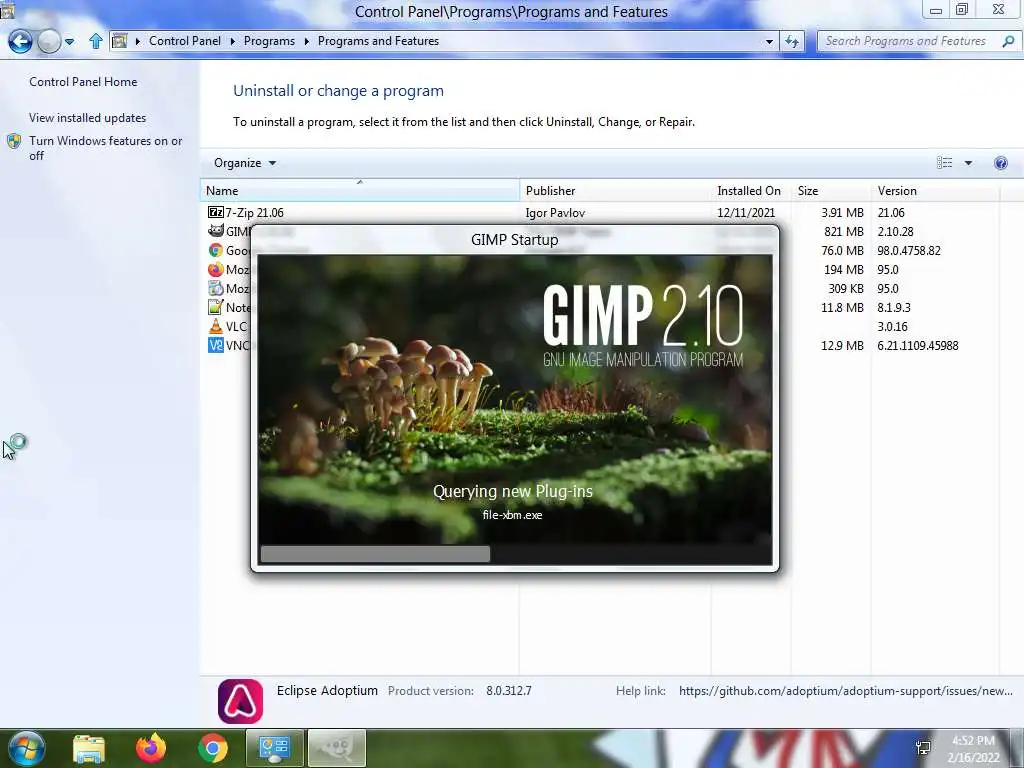Image resolution: width=1024 pixels, height=768 pixels.
Task: Refresh the address bar view
Action: [x=792, y=41]
